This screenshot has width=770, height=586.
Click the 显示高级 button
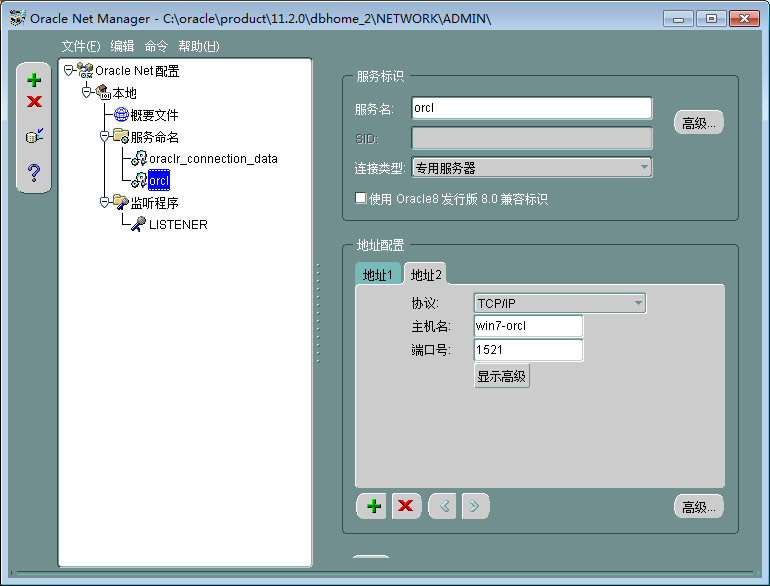[x=501, y=376]
